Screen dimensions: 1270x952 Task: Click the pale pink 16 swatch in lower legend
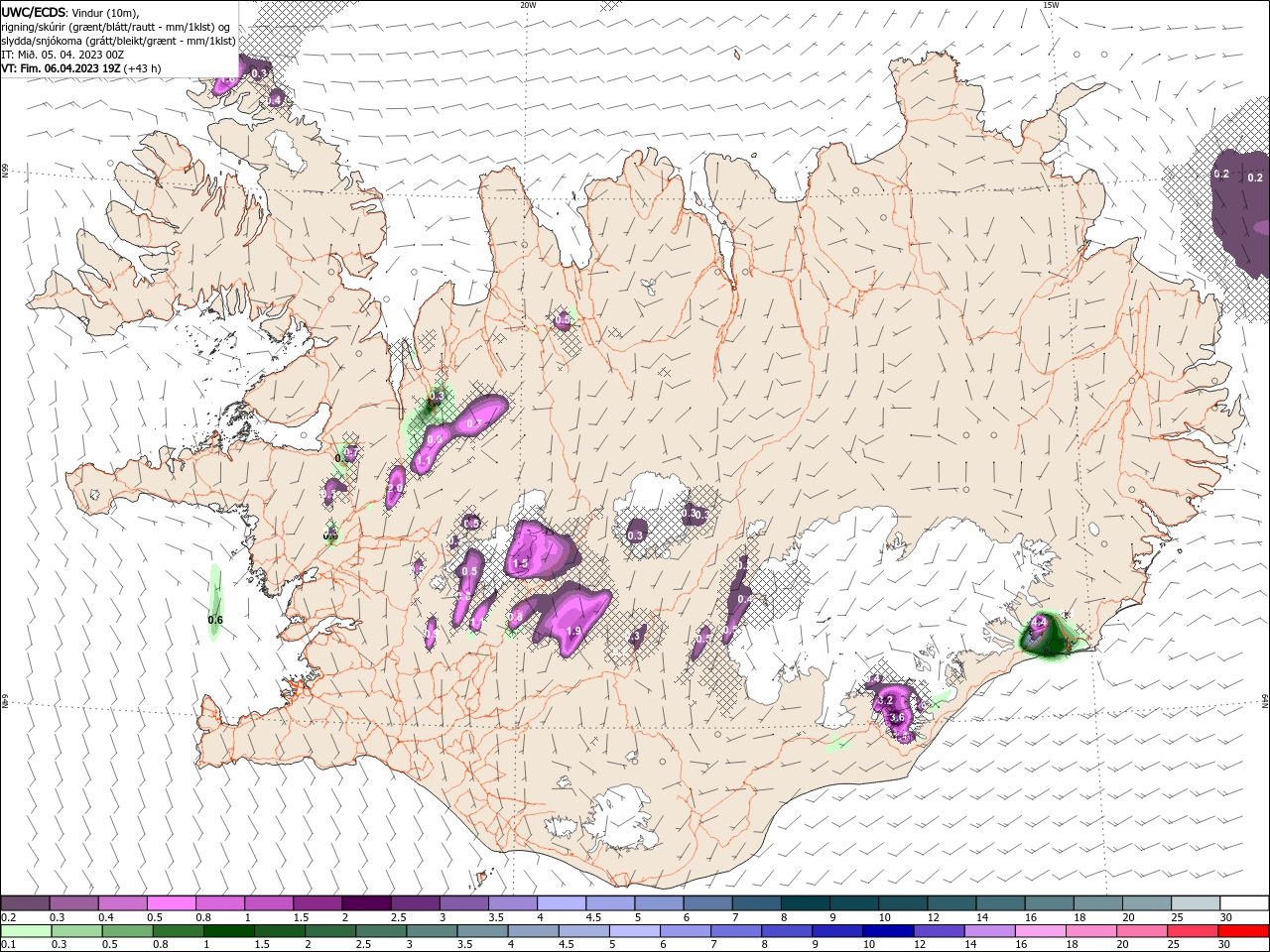[1039, 931]
